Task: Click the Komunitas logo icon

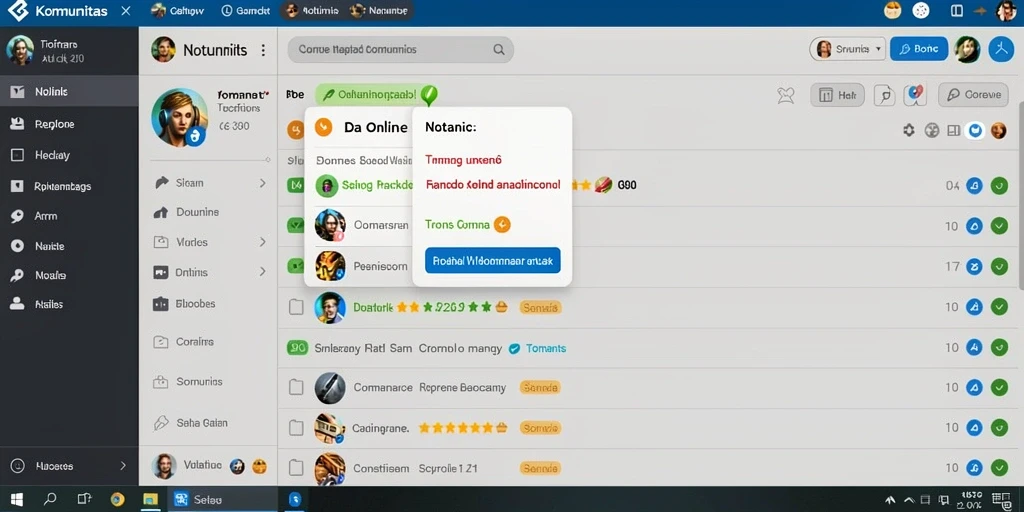Action: [x=18, y=10]
